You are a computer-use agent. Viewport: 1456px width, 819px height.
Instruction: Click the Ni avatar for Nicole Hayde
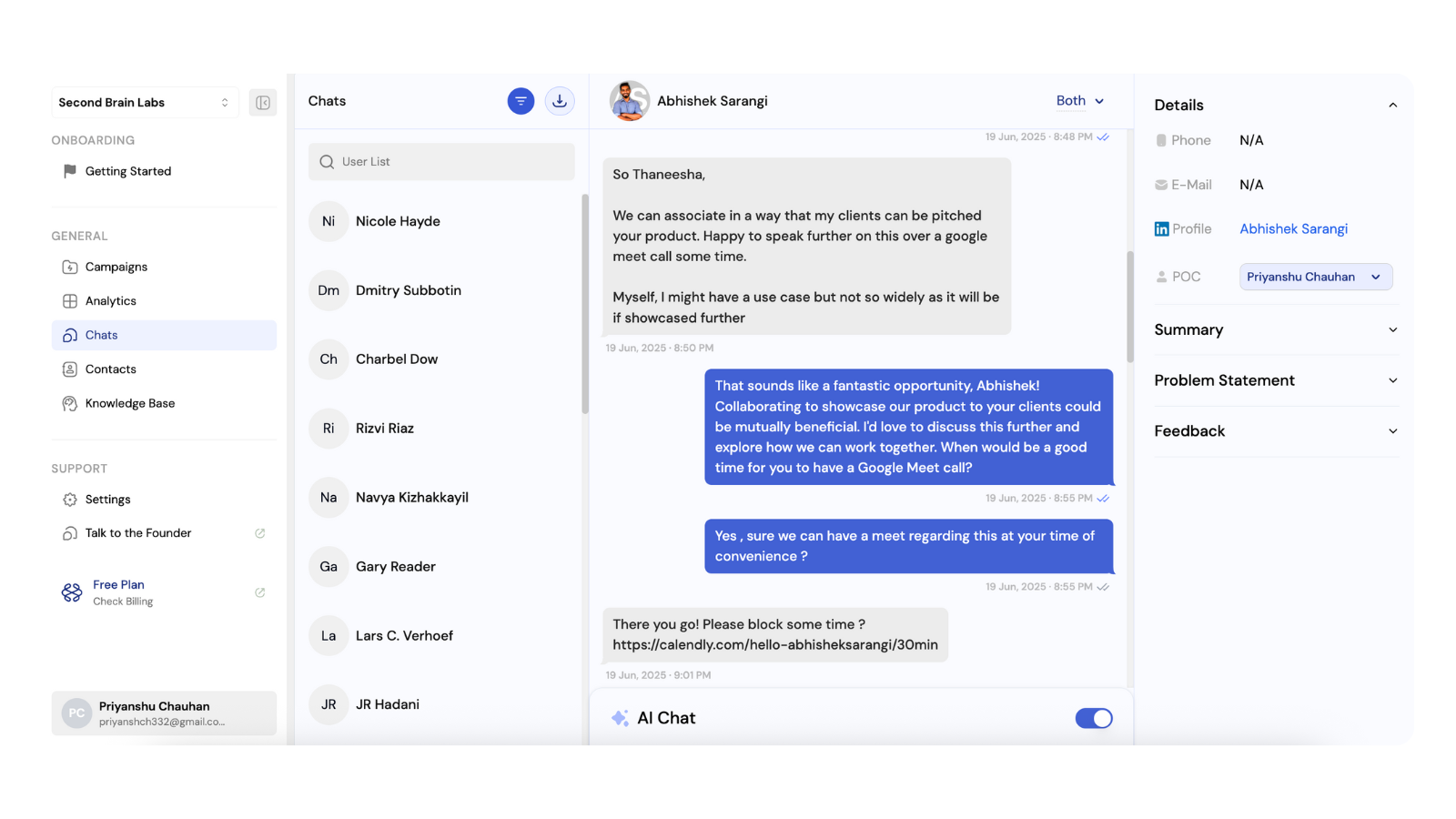[329, 221]
